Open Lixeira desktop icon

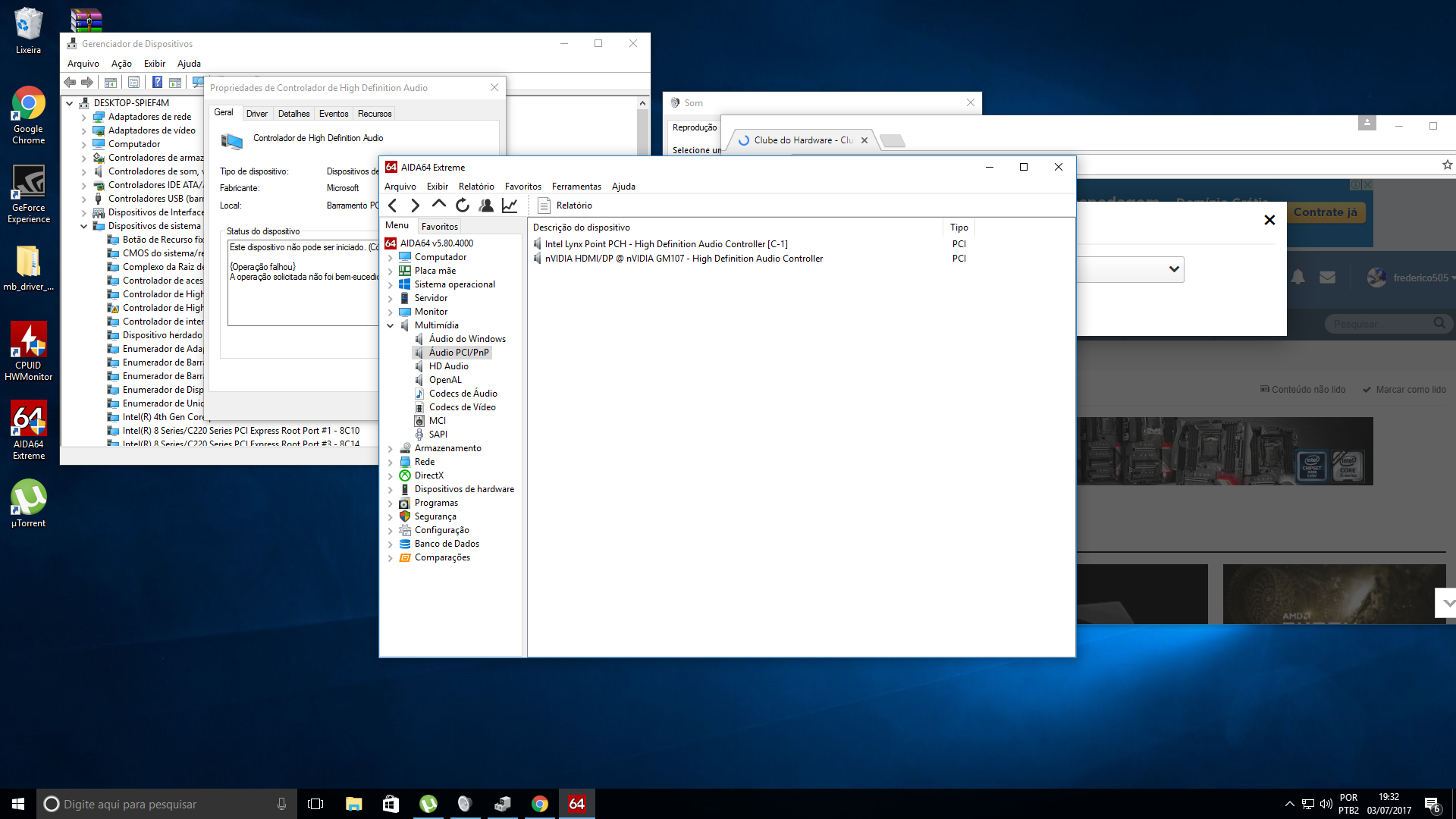coord(28,30)
